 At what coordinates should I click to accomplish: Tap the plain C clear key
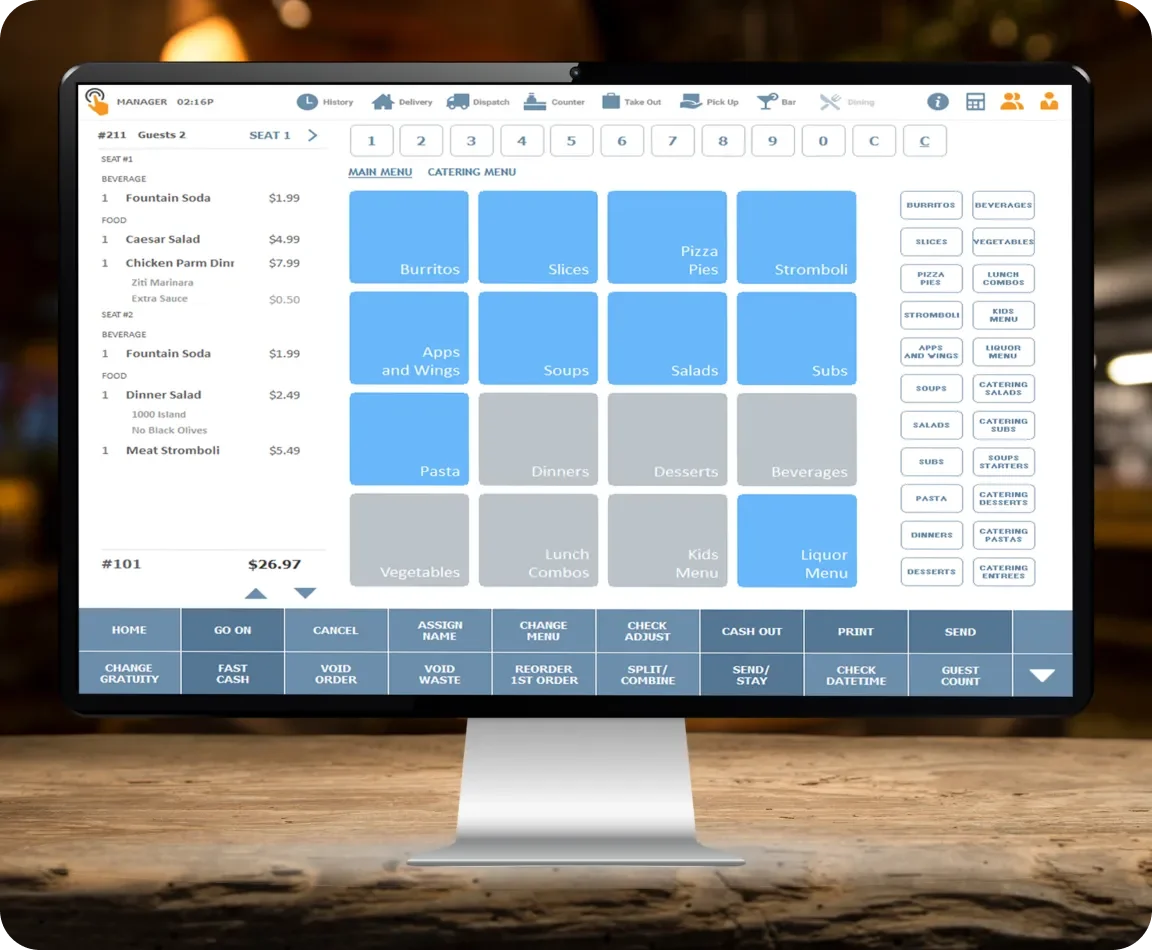(874, 141)
